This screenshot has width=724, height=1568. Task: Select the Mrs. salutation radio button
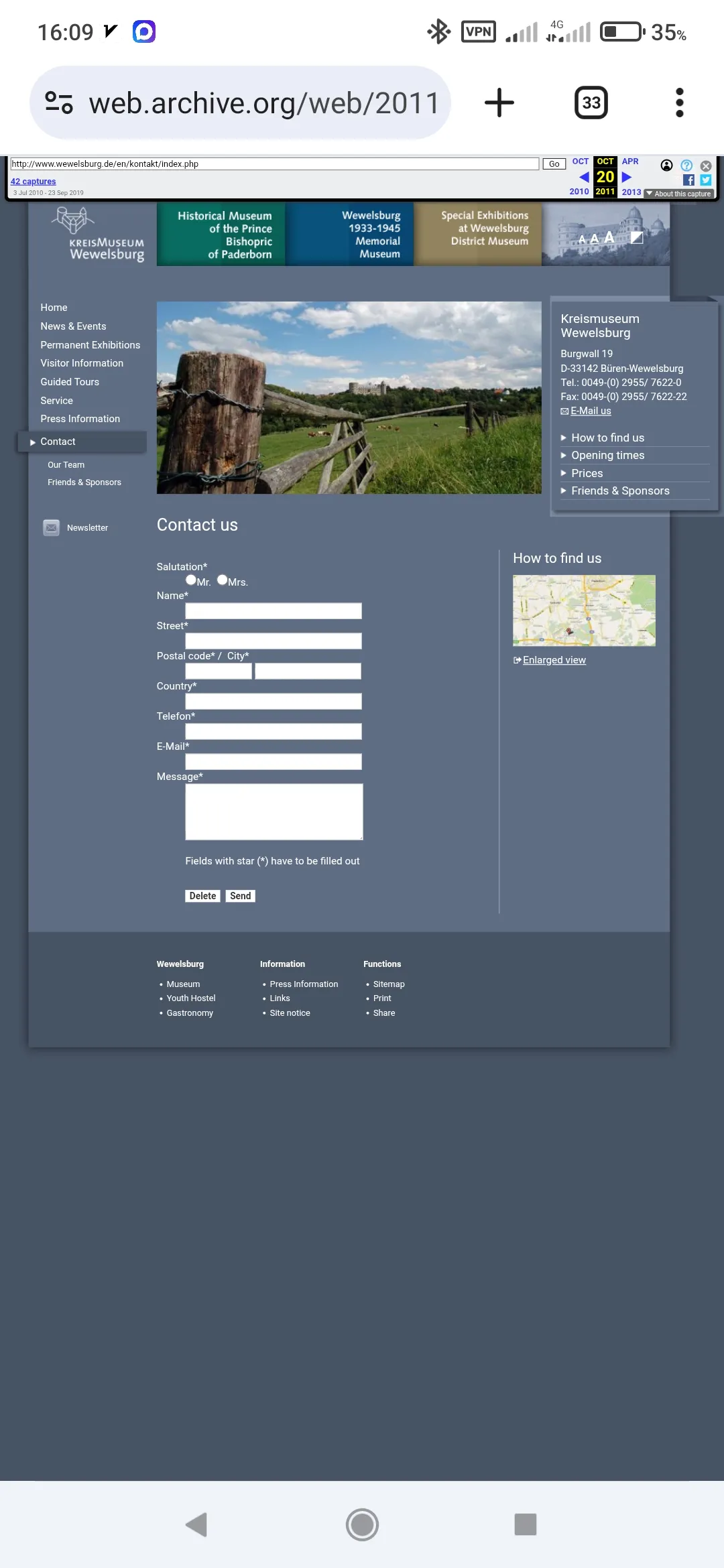222,580
